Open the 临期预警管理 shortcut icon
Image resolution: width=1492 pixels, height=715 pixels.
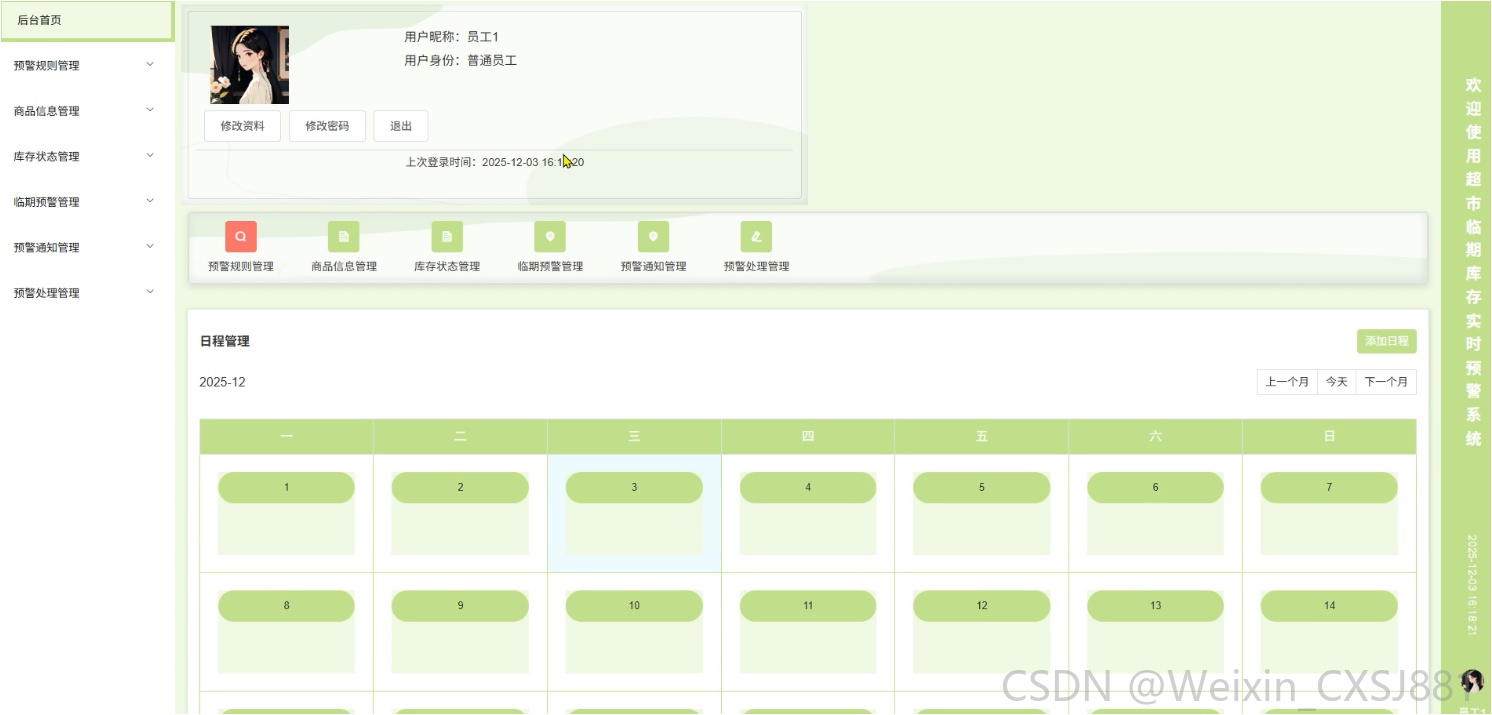click(x=550, y=237)
